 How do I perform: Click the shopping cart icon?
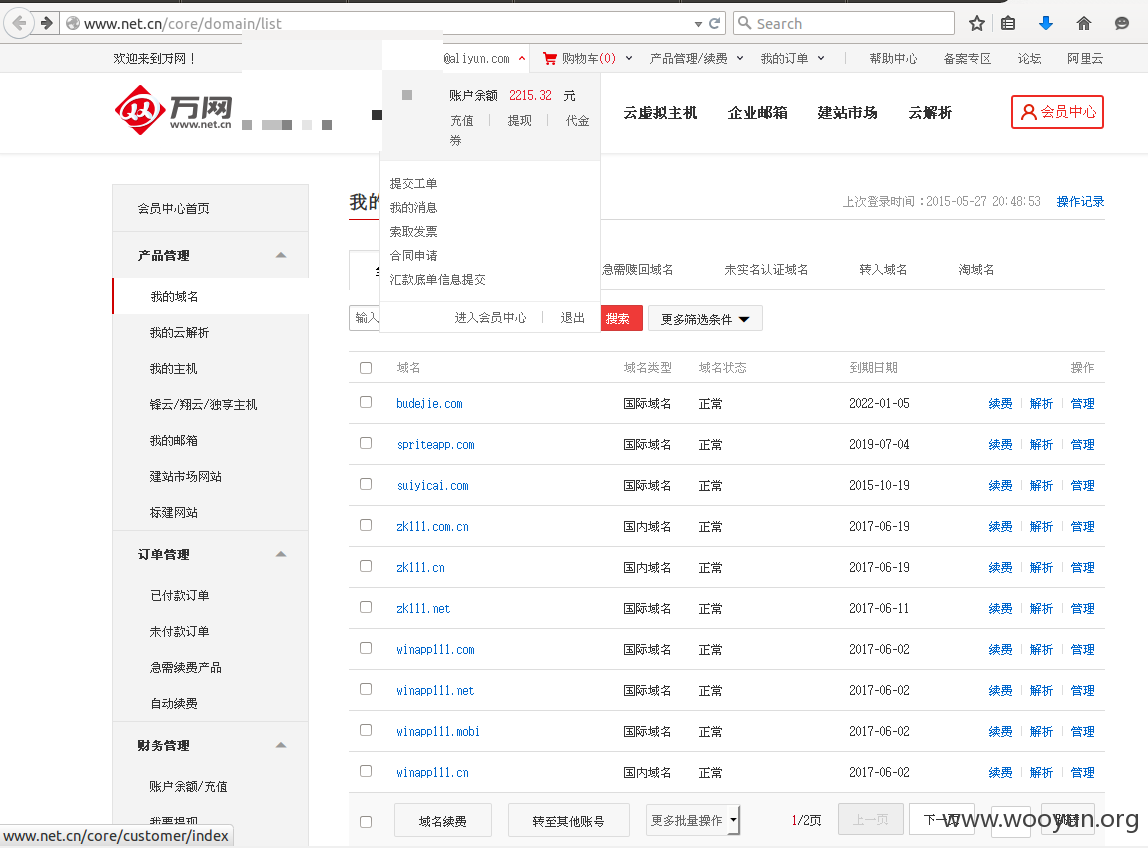click(550, 59)
